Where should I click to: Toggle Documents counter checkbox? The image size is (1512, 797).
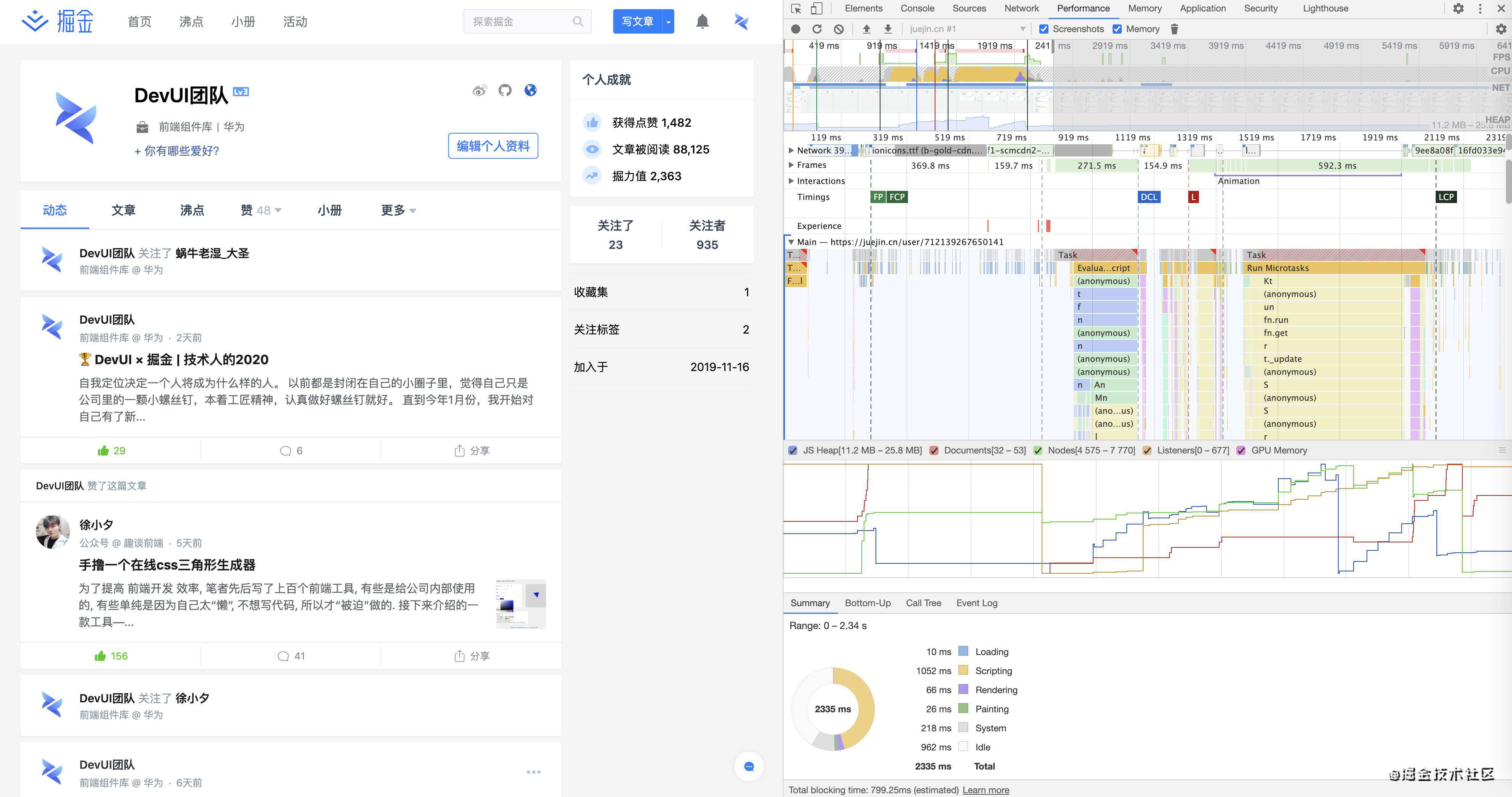click(934, 450)
